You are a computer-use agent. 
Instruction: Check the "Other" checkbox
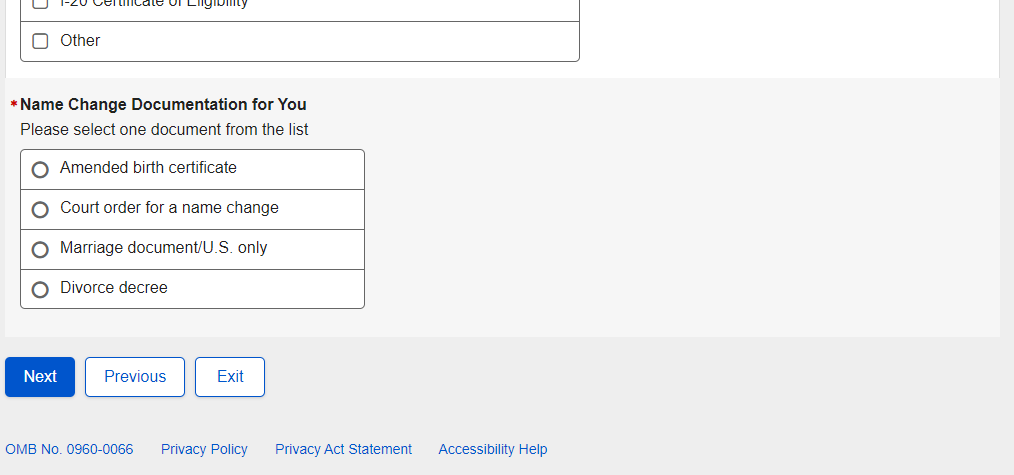(x=41, y=41)
